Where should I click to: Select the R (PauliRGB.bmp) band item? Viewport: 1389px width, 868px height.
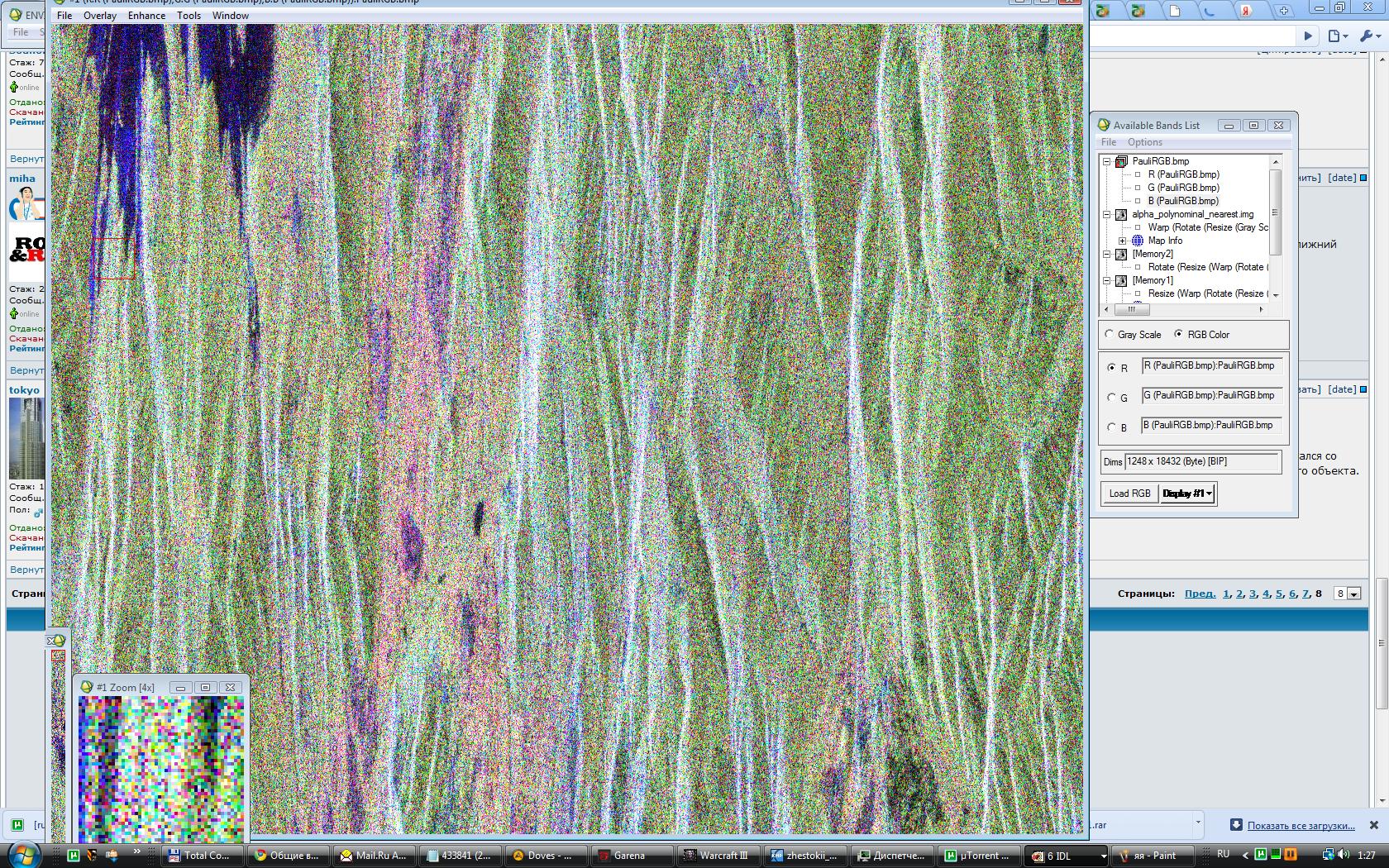pos(1183,174)
